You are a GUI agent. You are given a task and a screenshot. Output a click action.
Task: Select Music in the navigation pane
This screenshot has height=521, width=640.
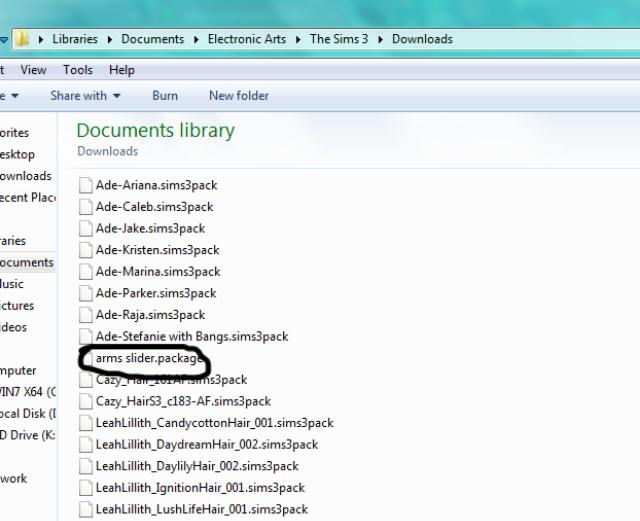click(12, 284)
